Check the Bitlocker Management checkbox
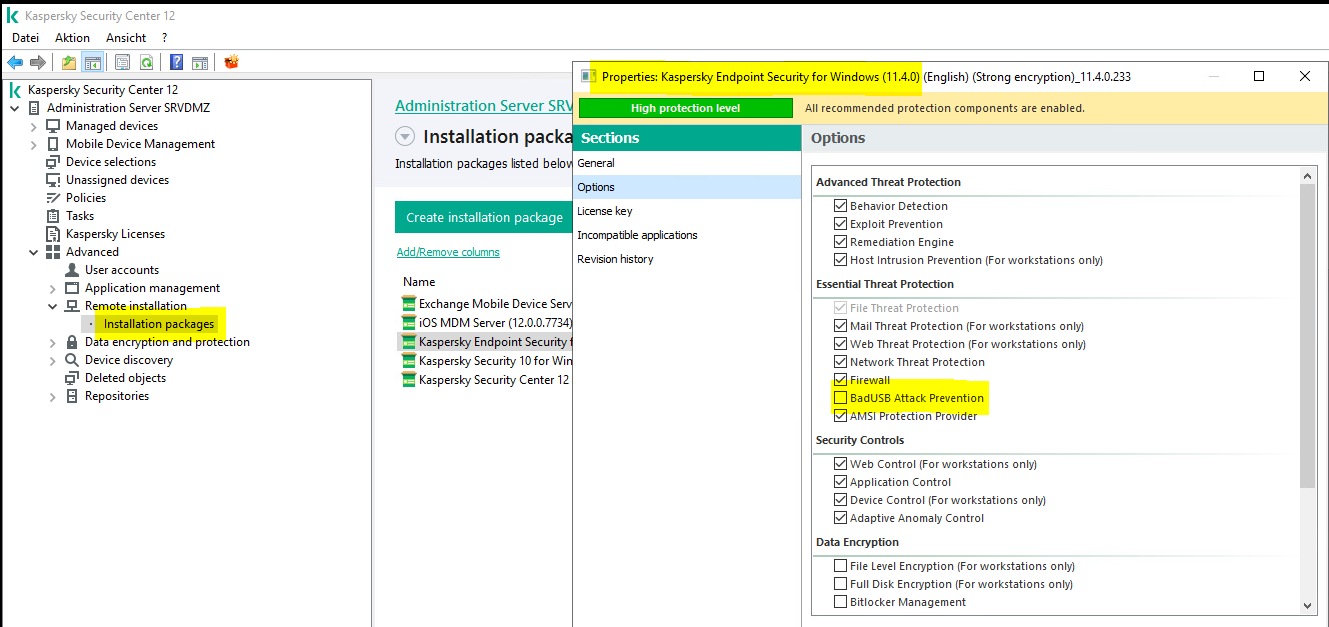Viewport: 1329px width, 627px height. [x=841, y=602]
